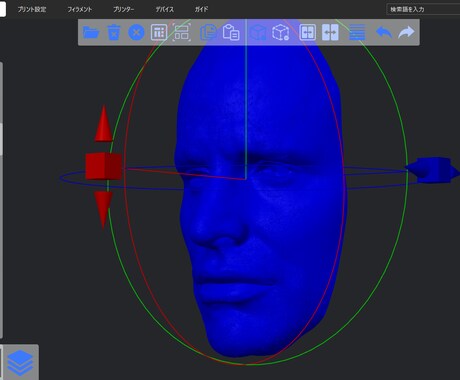
Task: Click the red cube gizmo handle
Action: (x=103, y=166)
